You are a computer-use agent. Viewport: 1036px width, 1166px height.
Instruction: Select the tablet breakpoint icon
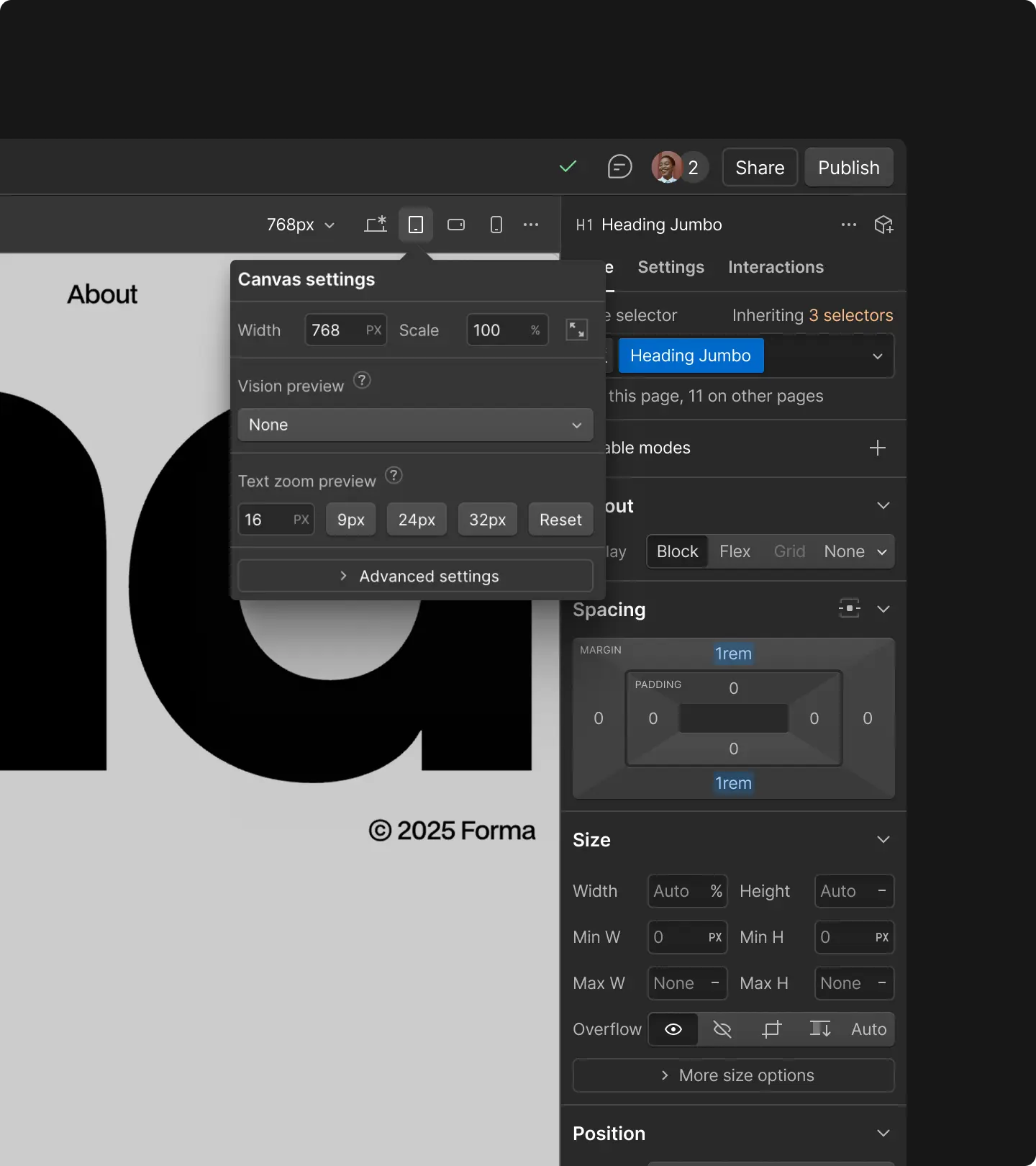pos(416,225)
